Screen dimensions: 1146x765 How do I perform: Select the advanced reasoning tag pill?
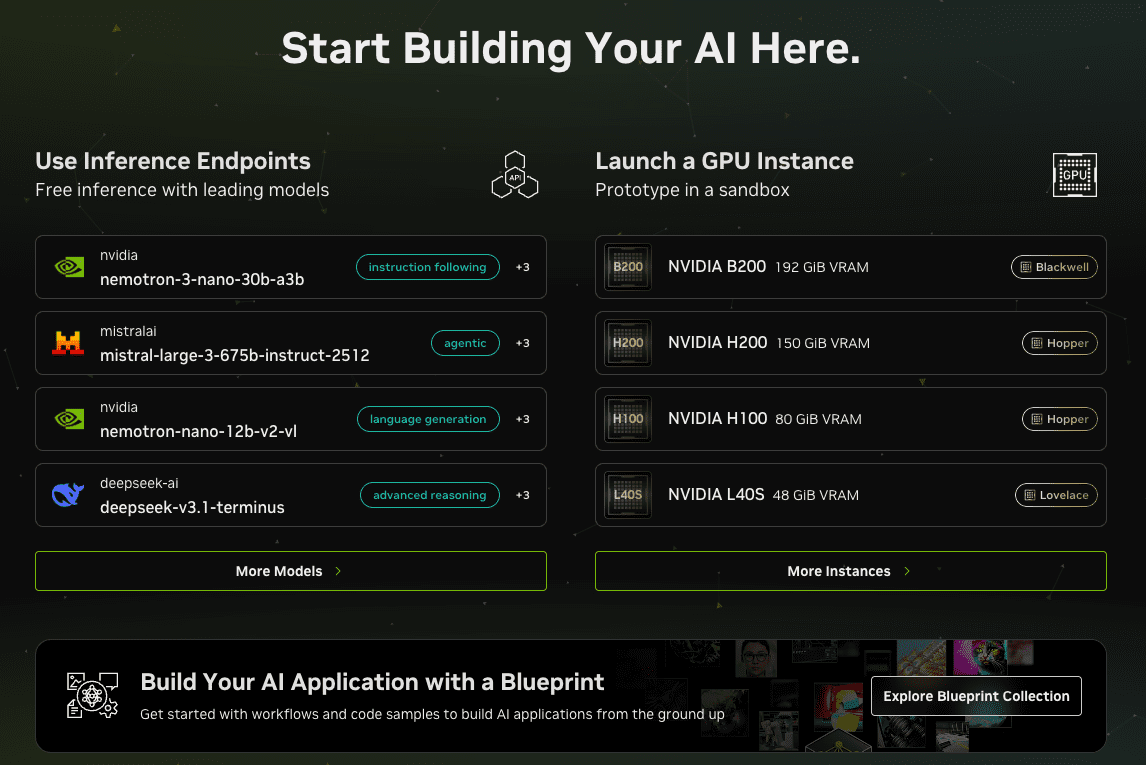[x=429, y=494]
